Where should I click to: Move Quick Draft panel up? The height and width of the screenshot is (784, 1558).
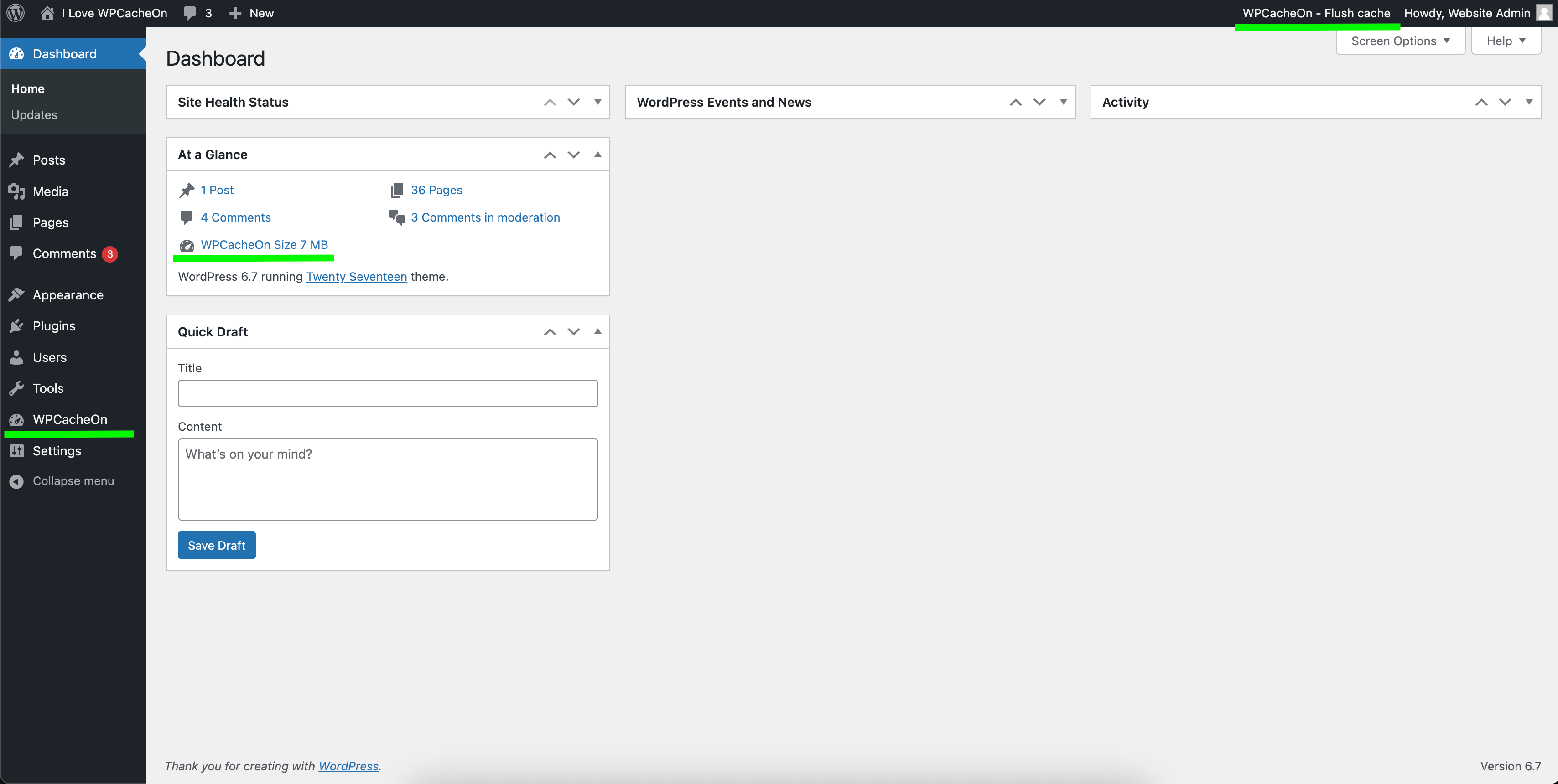(x=550, y=331)
